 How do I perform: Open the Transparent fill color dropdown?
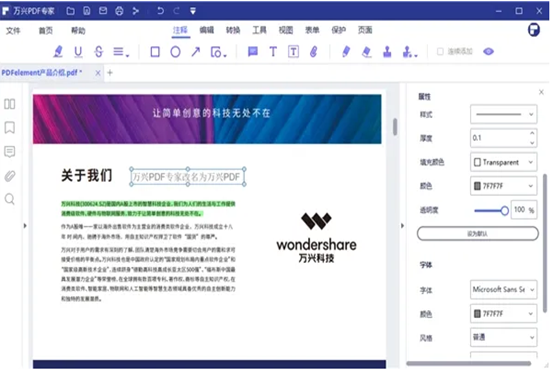[503, 162]
